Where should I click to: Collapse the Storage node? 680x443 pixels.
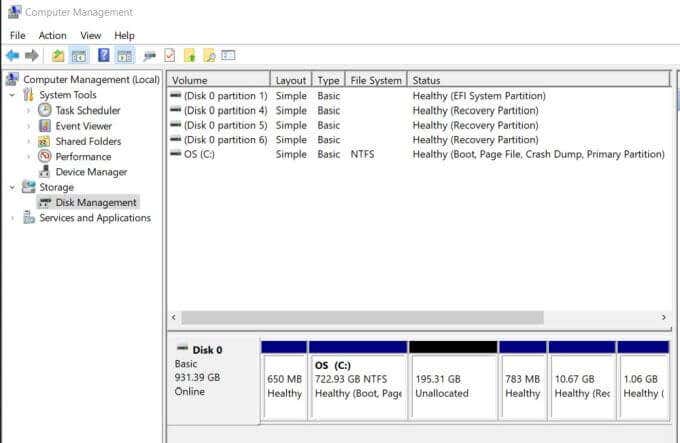[12, 187]
